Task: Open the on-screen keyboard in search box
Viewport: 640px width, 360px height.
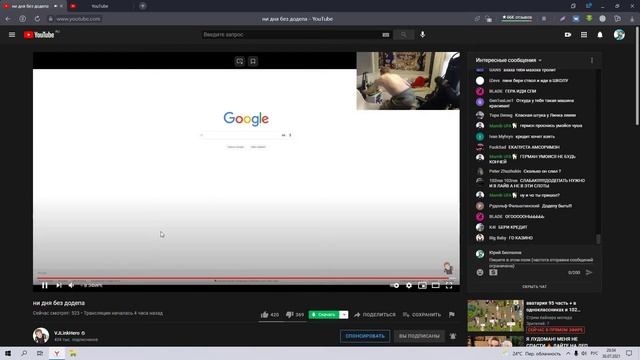Action: [386, 35]
